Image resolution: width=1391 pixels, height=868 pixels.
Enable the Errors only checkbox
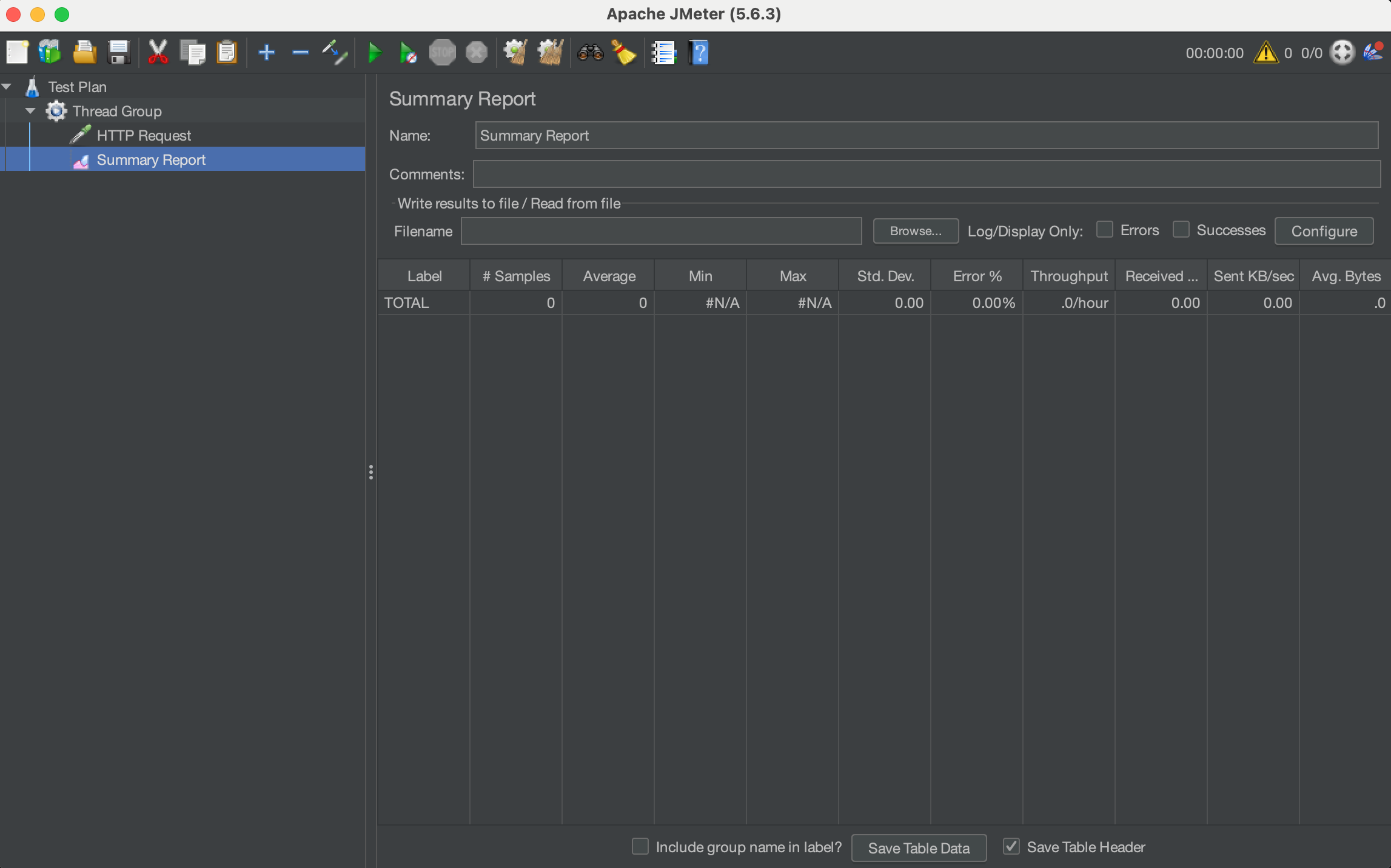1105,230
